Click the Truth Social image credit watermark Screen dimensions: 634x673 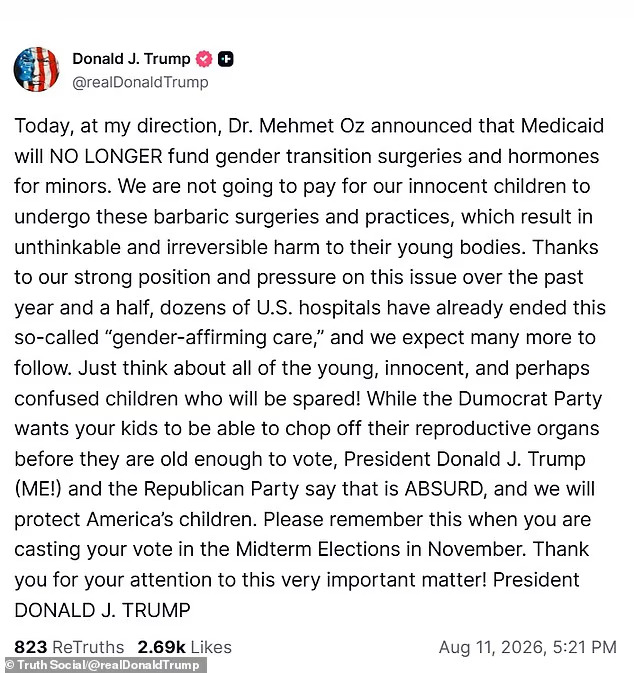pyautogui.click(x=103, y=665)
